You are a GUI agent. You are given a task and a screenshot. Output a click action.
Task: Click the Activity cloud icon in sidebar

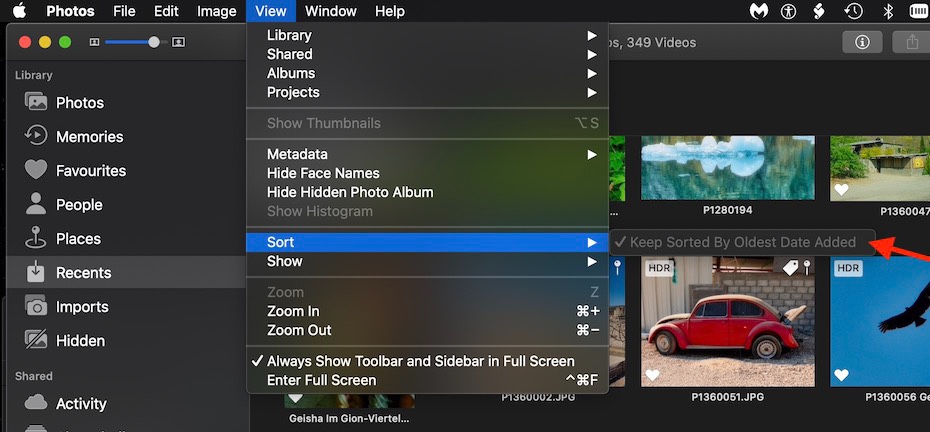36,402
